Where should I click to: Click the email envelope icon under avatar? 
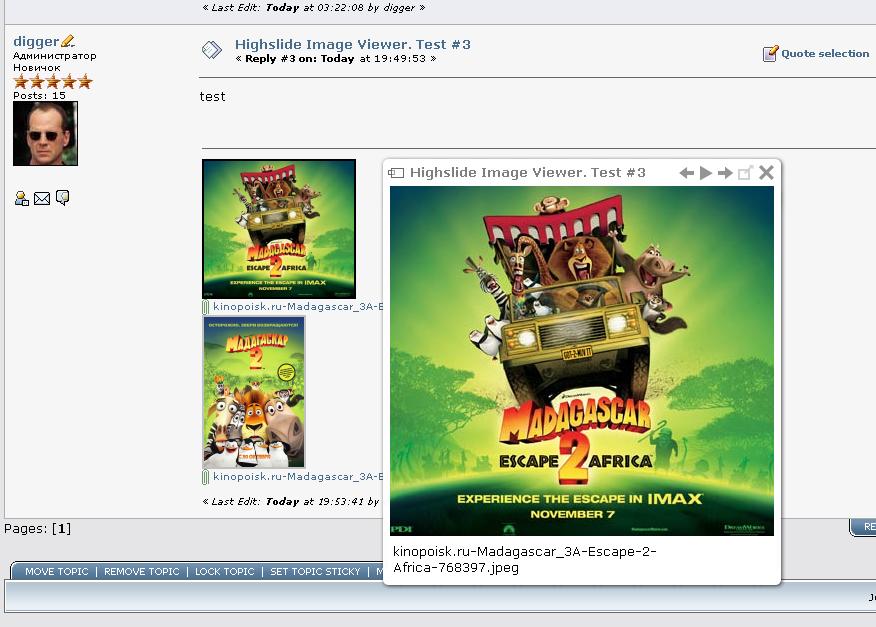(42, 198)
